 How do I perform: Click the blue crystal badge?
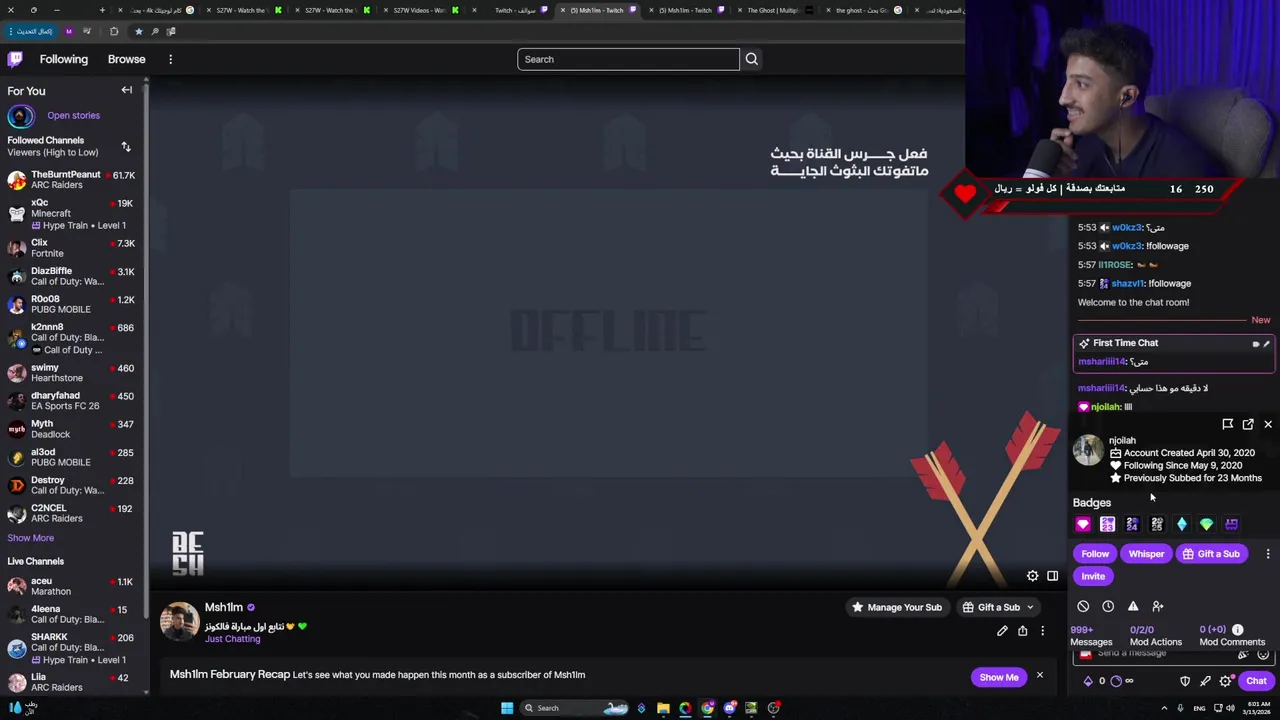(x=1182, y=524)
